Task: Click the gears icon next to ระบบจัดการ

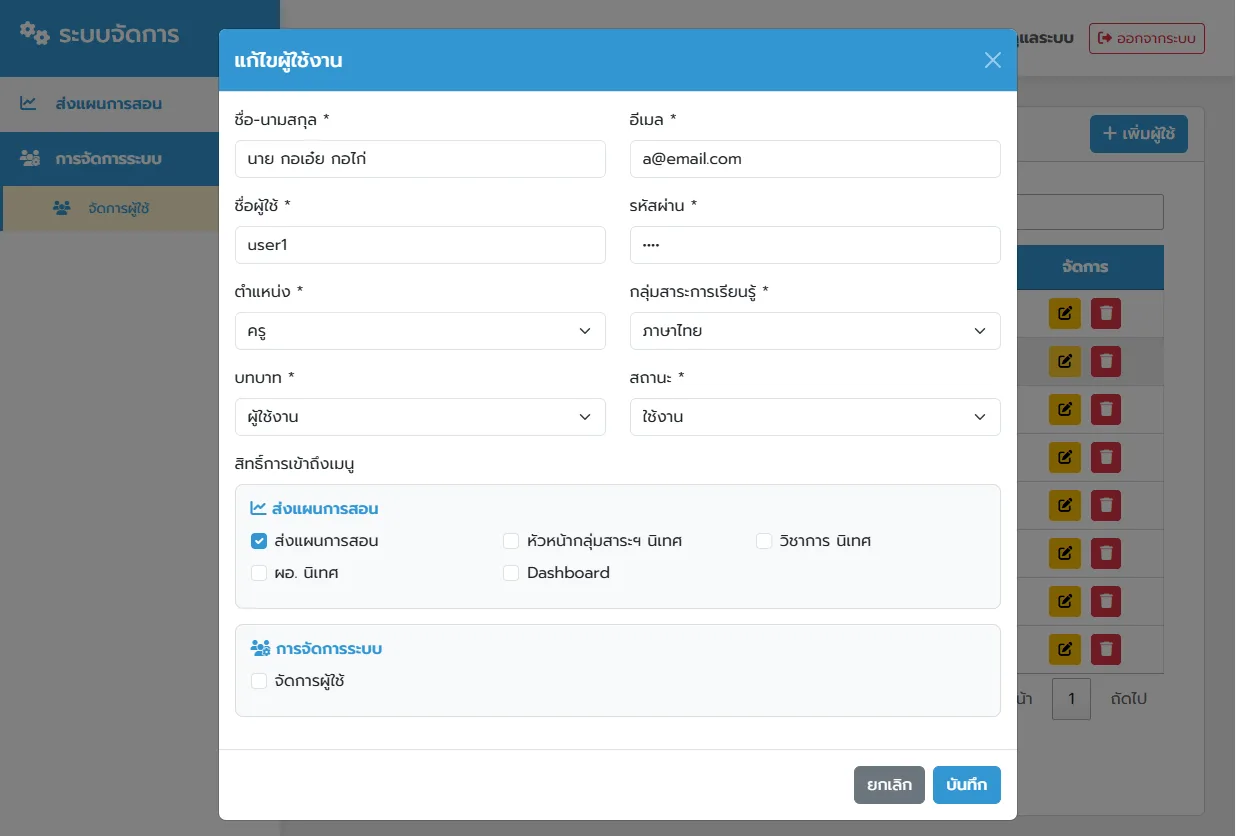Action: [x=35, y=34]
